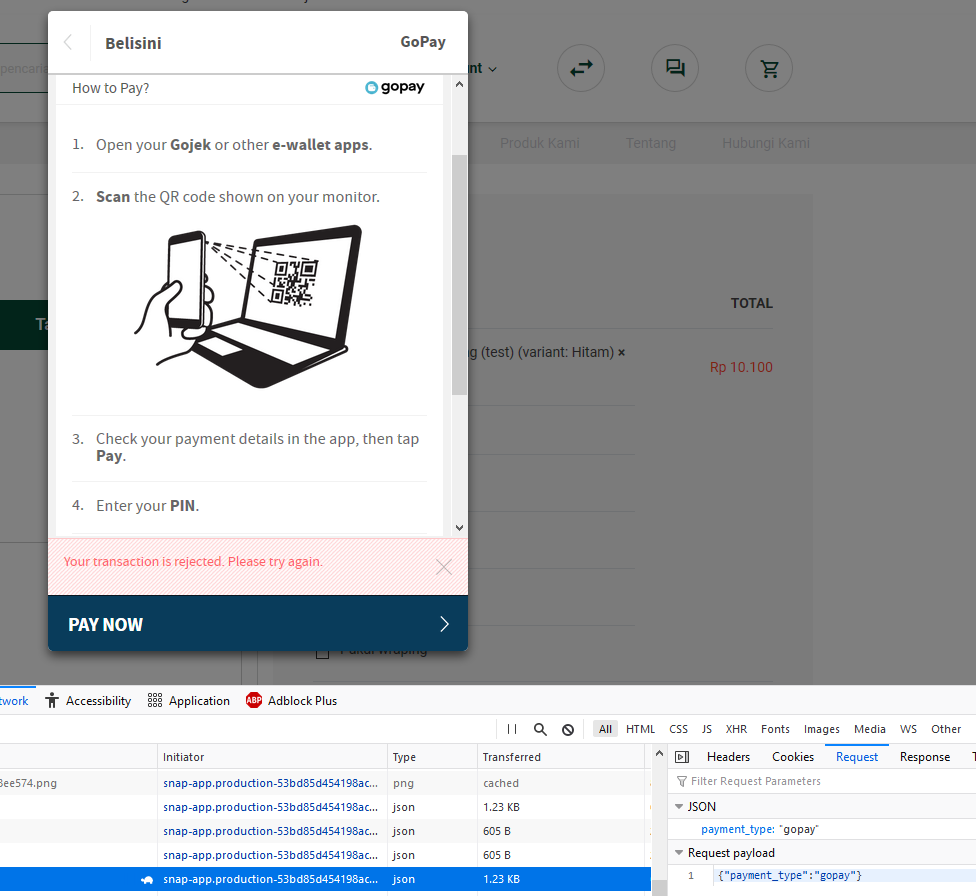Image resolution: width=976 pixels, height=896 pixels.
Task: Click the payment popup's scrollbar thumb
Action: 459,275
